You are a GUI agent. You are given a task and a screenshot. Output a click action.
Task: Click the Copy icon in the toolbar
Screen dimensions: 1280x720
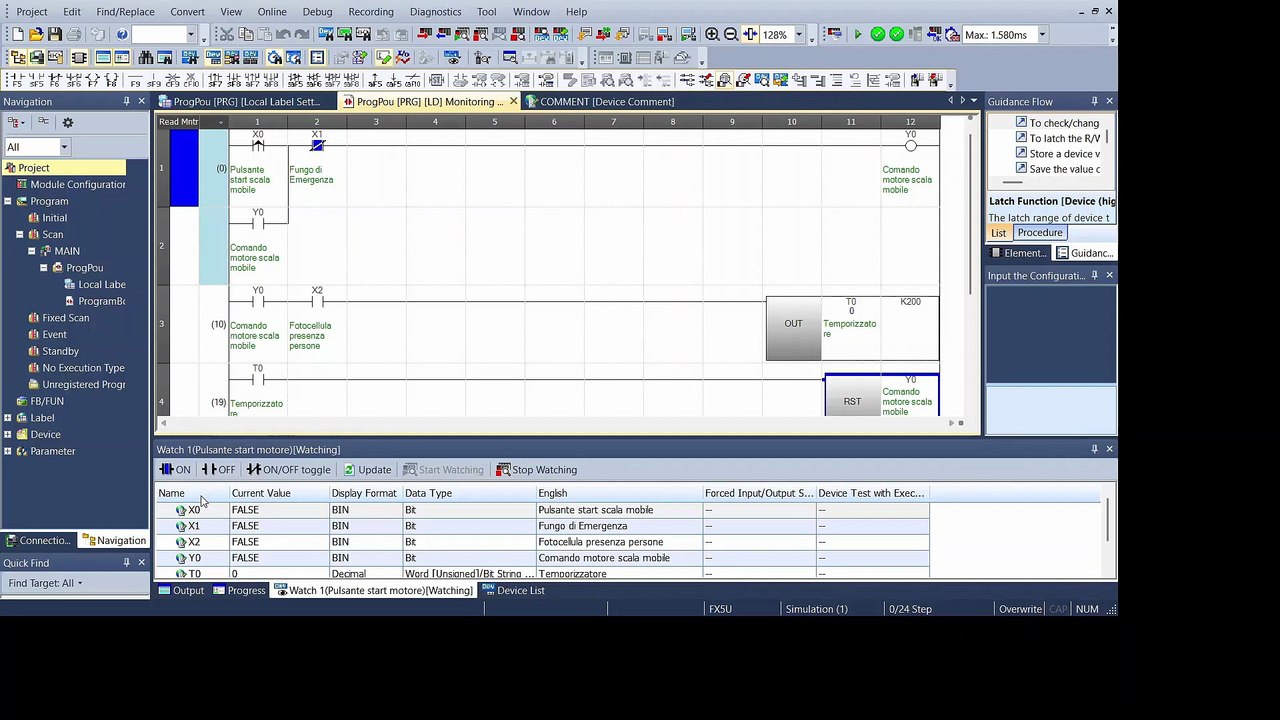click(245, 34)
